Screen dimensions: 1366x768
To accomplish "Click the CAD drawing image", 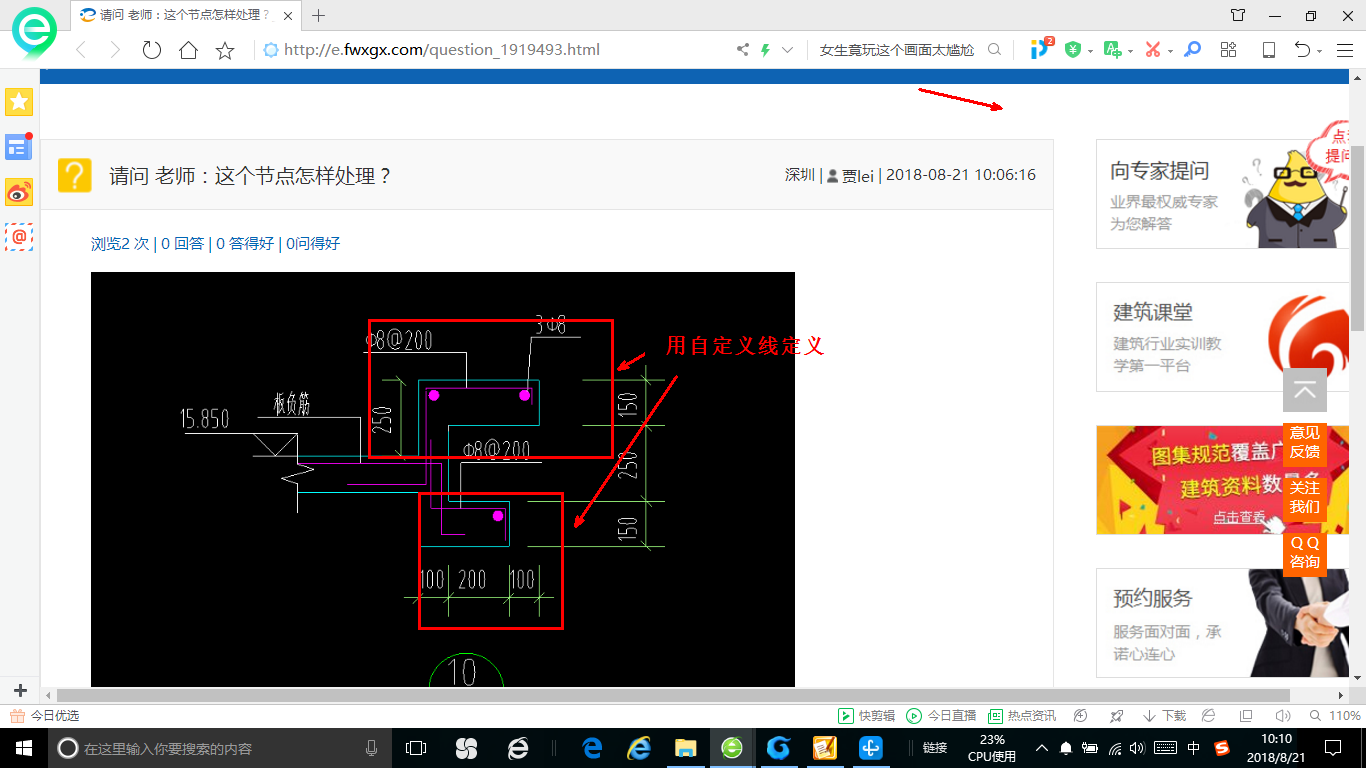I will tap(443, 479).
